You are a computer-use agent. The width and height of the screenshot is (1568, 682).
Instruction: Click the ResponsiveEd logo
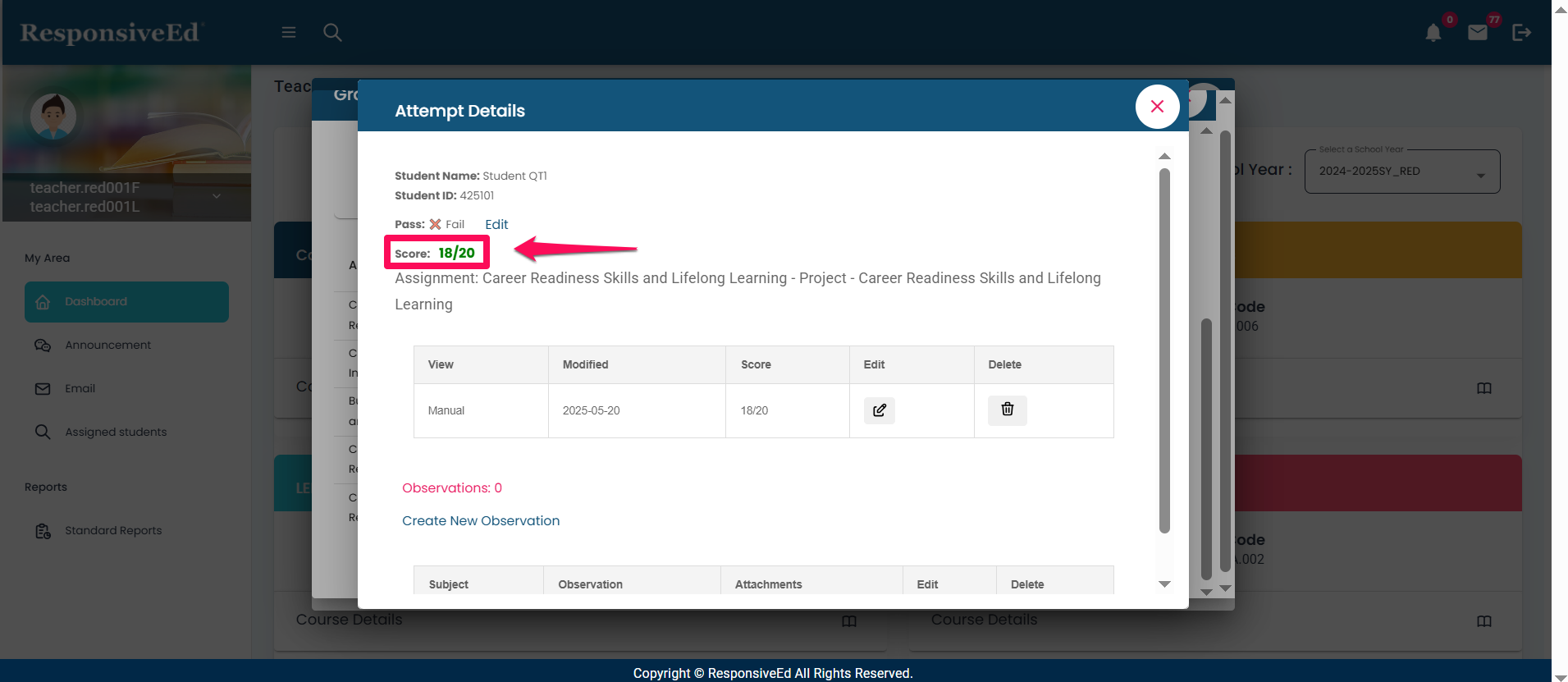(x=110, y=33)
